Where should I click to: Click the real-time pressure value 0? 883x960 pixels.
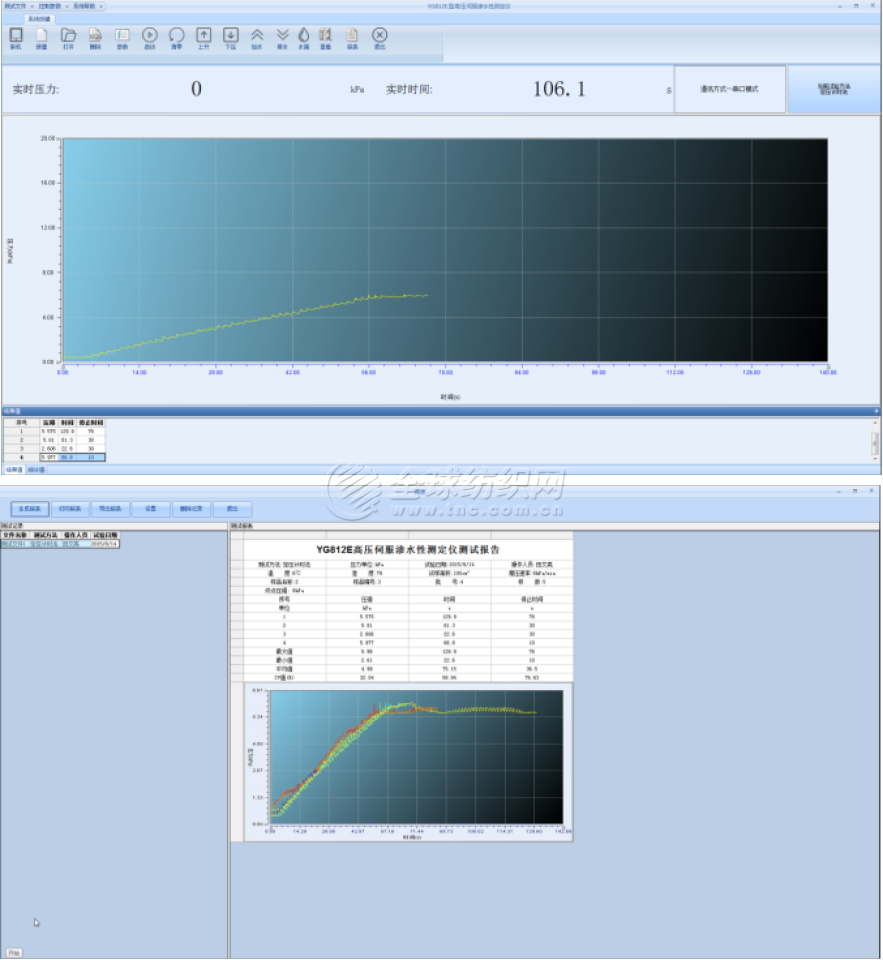(196, 89)
